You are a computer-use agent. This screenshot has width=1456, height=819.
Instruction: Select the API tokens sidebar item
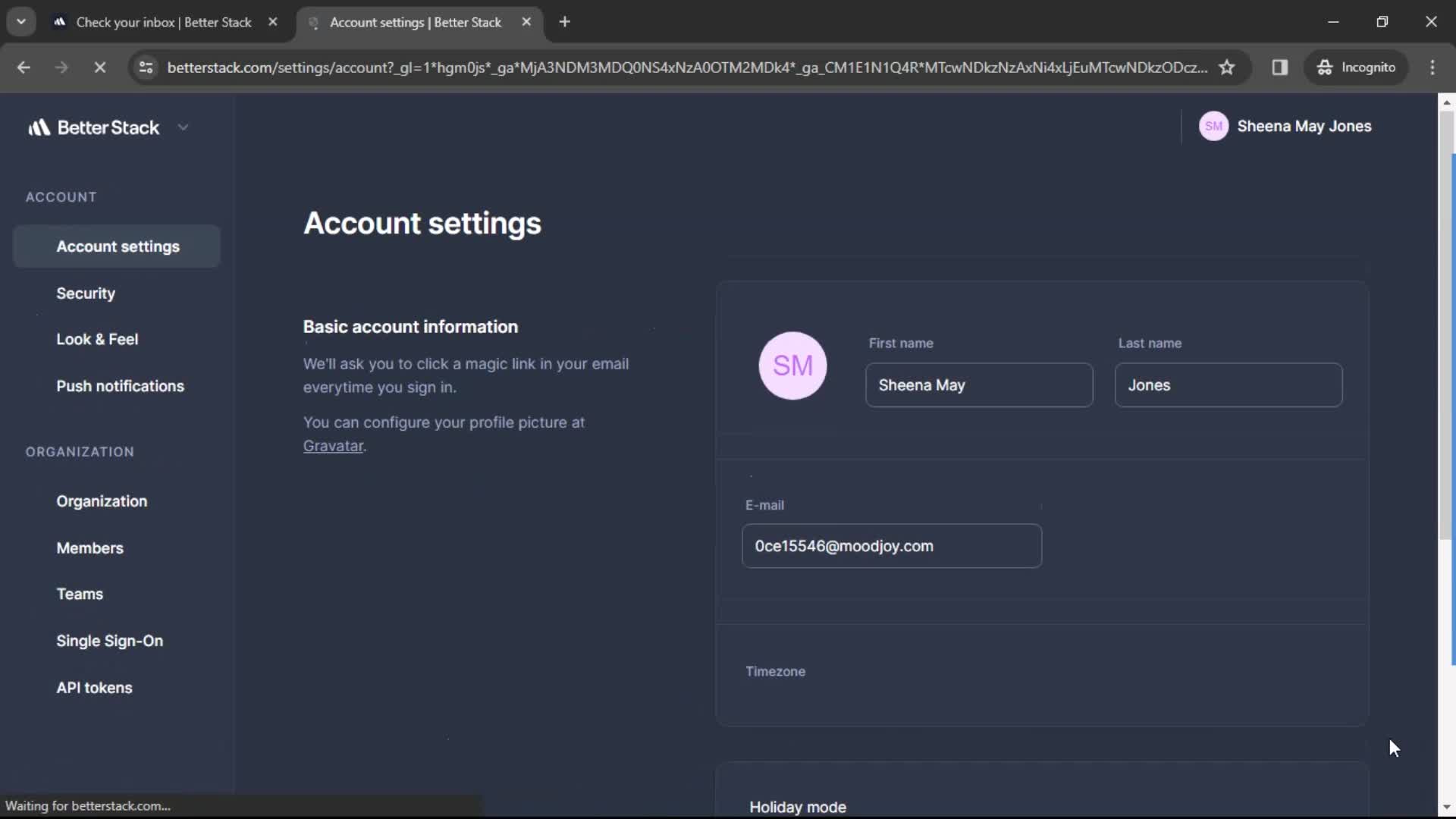(x=94, y=687)
